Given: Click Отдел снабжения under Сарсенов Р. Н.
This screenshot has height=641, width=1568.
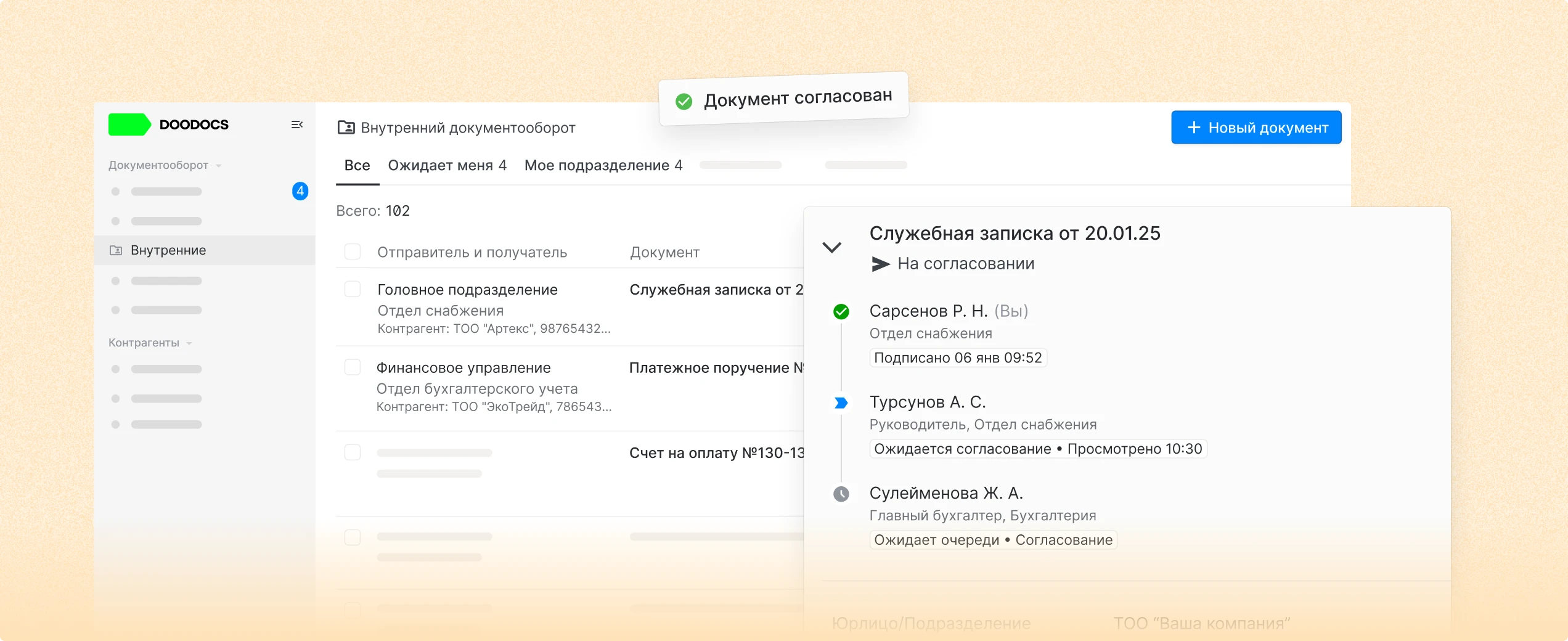Looking at the screenshot, I should (931, 333).
